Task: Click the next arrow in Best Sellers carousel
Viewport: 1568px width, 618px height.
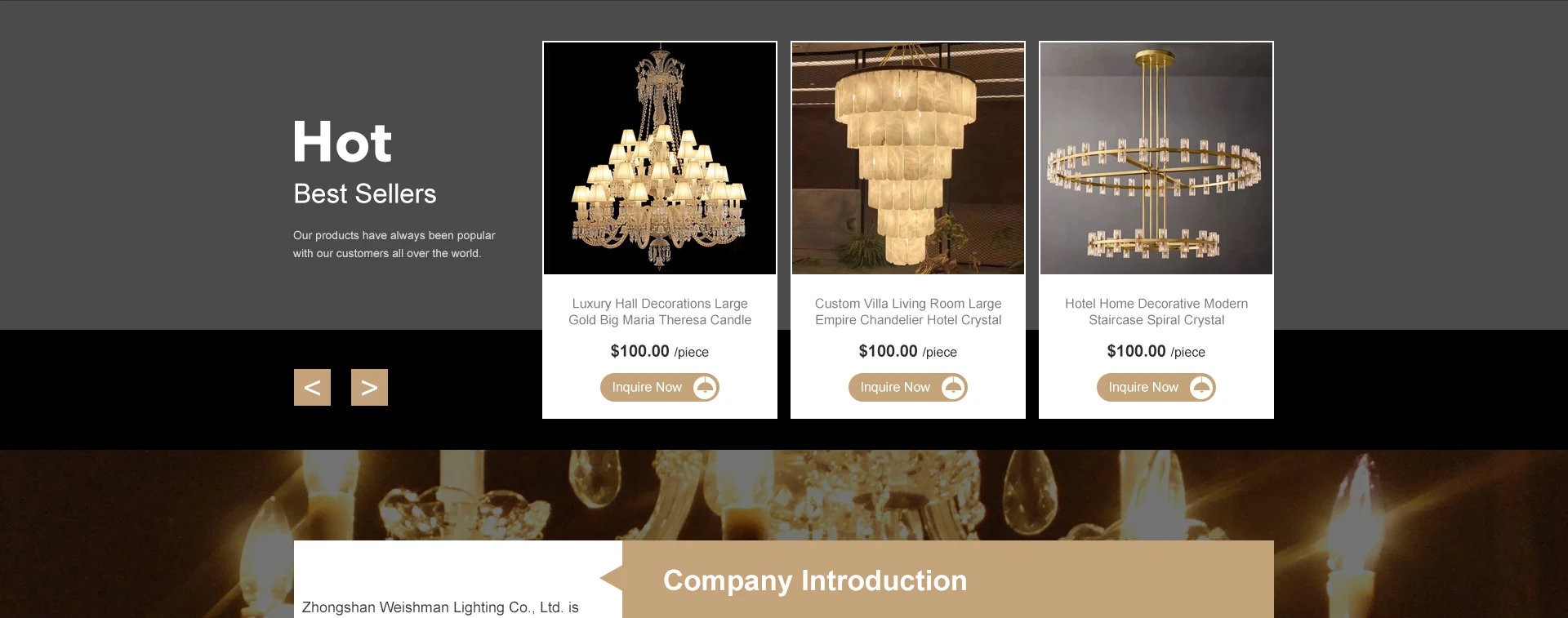Action: (369, 387)
